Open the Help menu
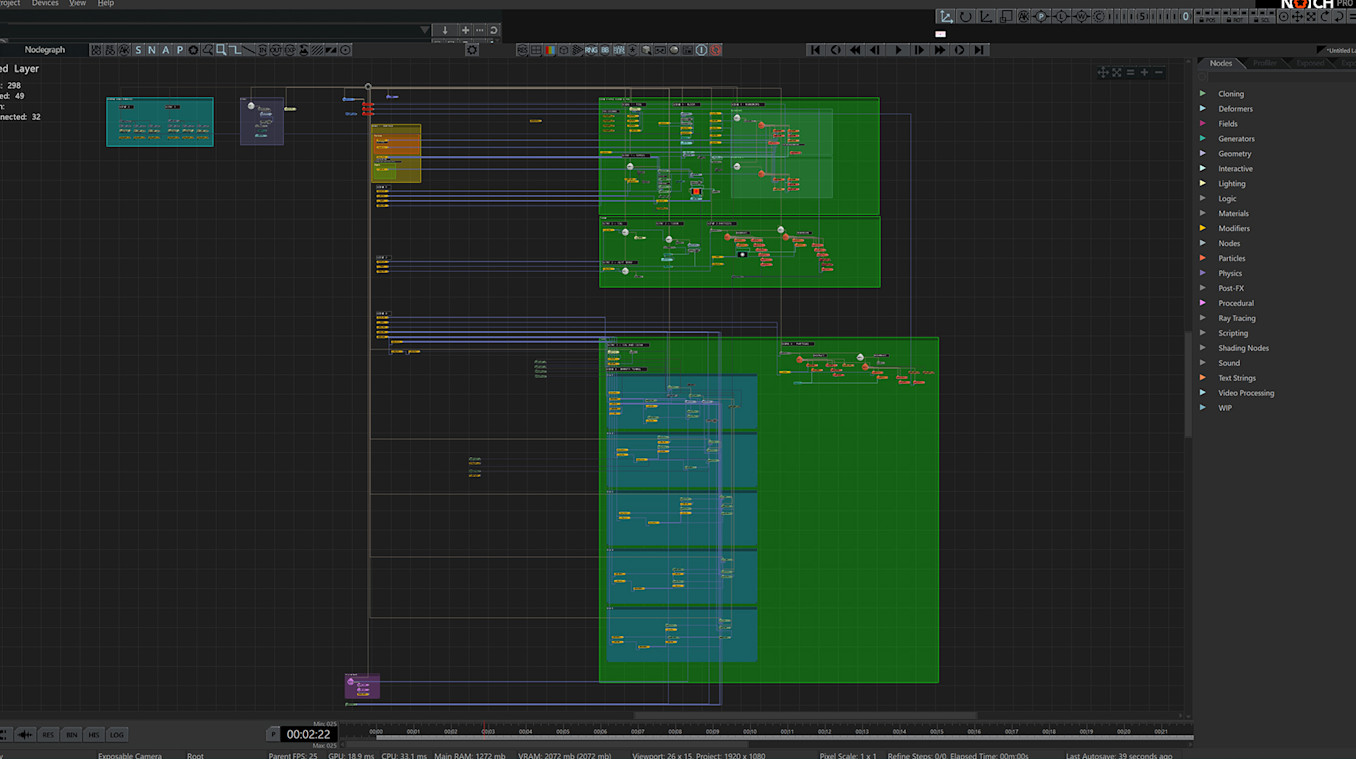Screen dimensions: 1356x759 (106, 4)
